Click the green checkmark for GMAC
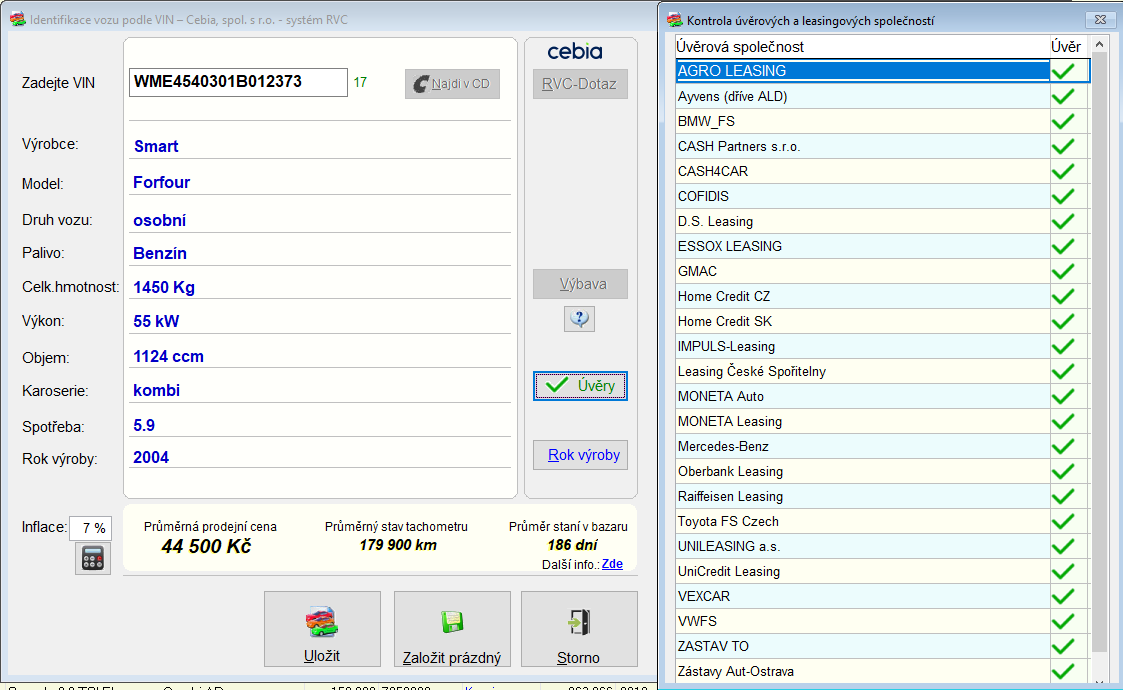Viewport: 1123px width, 690px height. tap(1064, 272)
